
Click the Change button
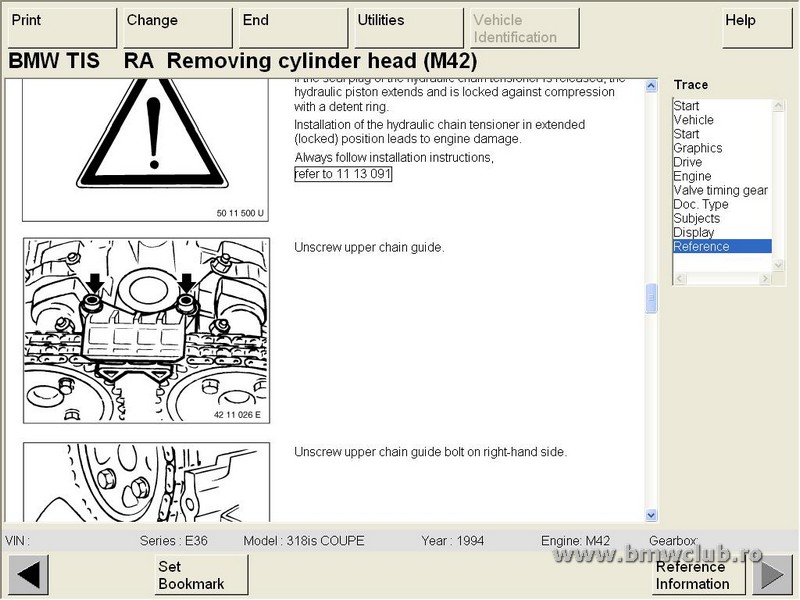[x=177, y=28]
